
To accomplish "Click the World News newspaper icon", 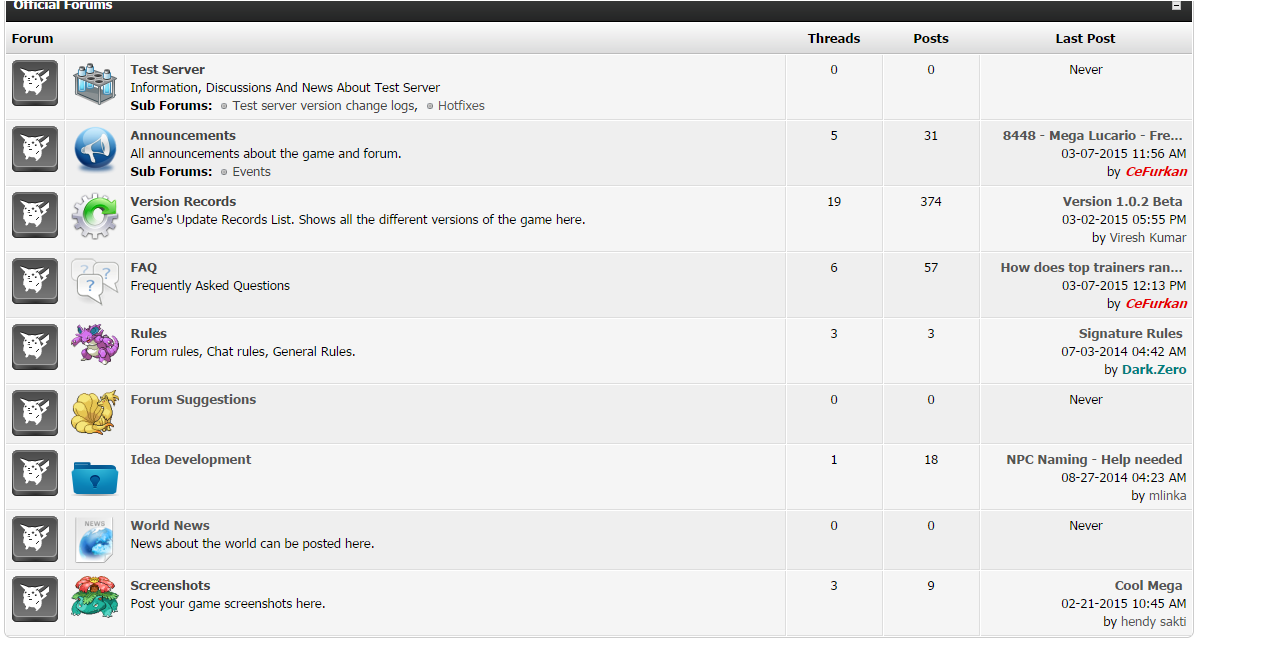I will point(95,539).
